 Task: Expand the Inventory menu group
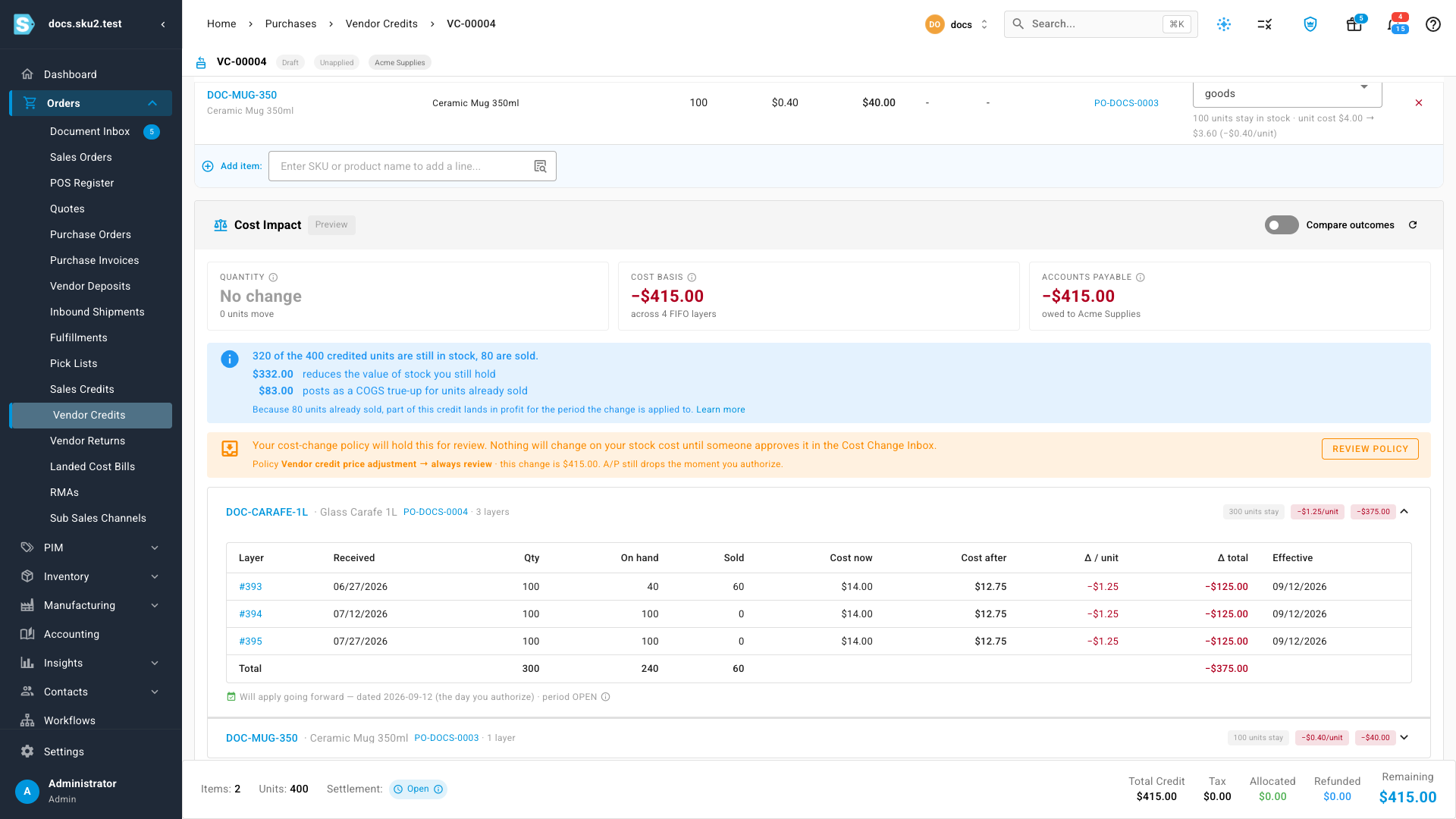coord(155,577)
